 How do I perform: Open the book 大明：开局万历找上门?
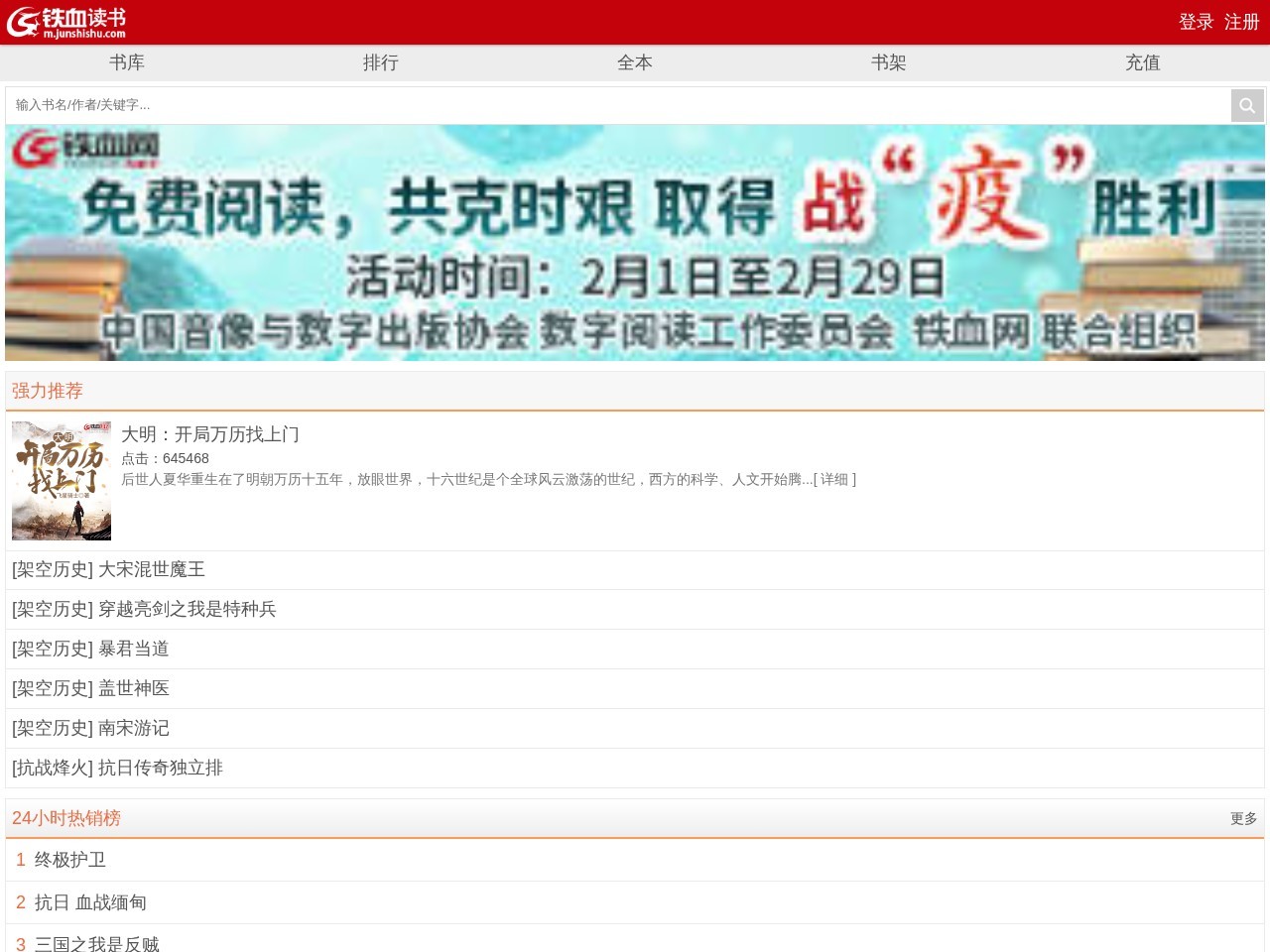tap(211, 434)
